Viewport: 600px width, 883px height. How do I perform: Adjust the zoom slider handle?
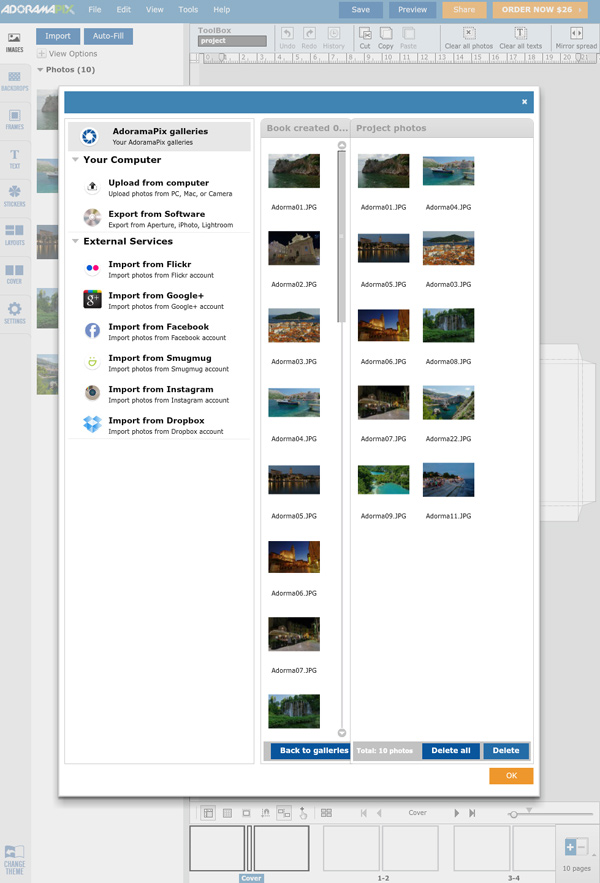click(513, 814)
